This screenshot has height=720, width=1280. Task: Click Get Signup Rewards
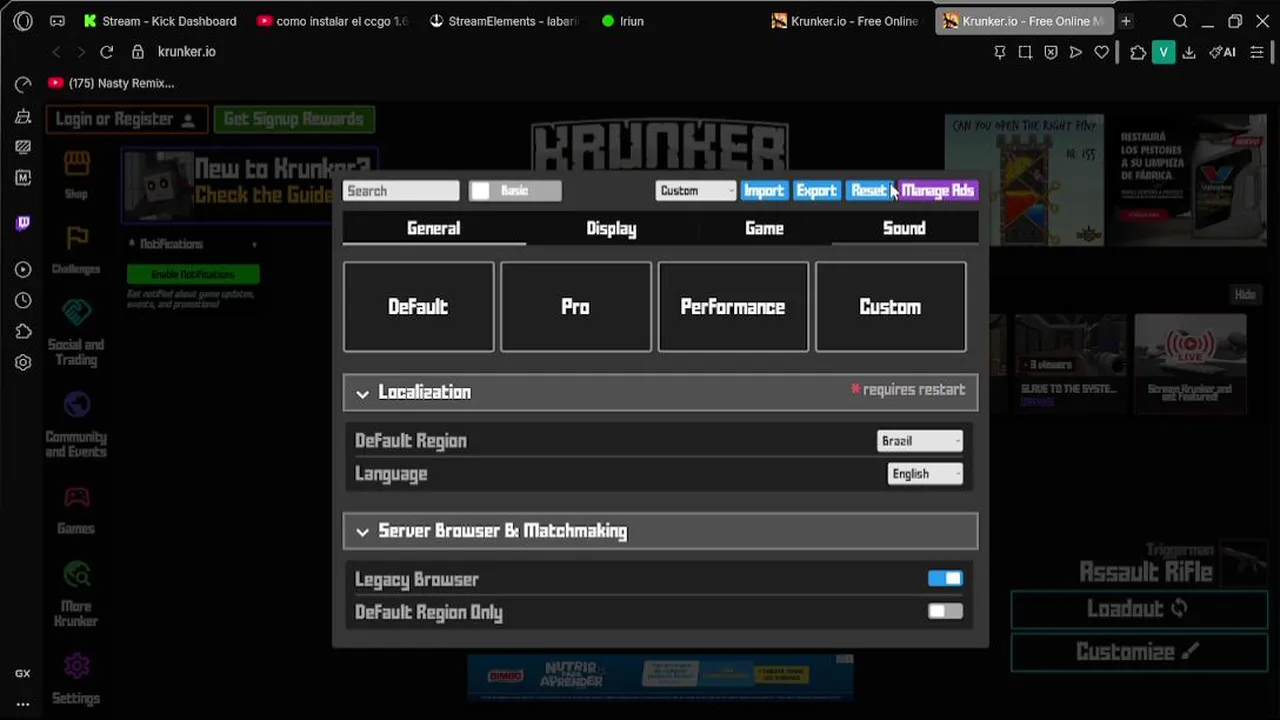[294, 119]
